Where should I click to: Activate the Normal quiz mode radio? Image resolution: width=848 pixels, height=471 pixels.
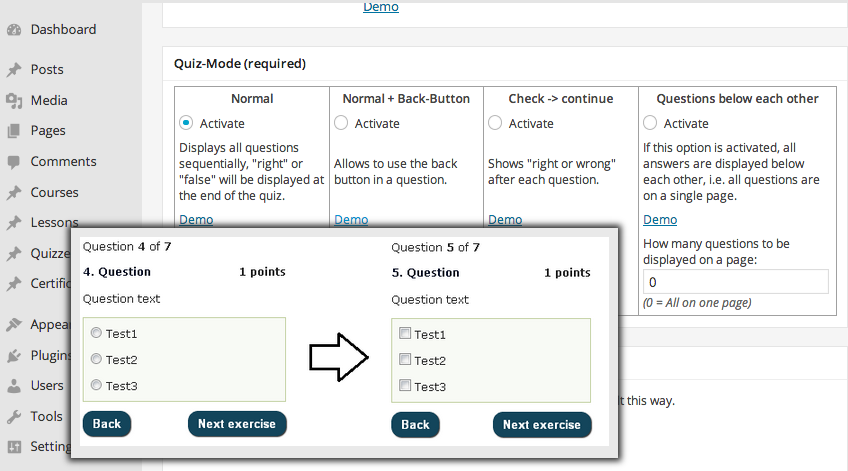[186, 123]
